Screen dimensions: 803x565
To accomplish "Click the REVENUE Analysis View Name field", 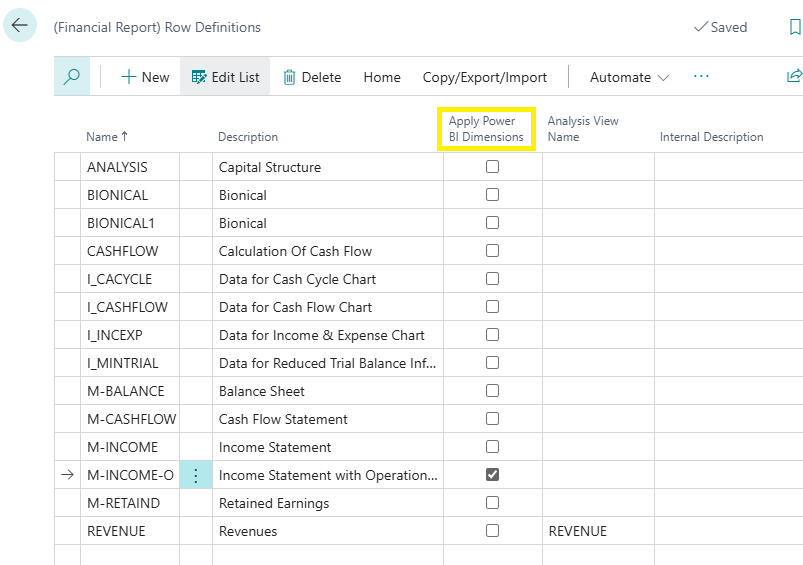I will 597,531.
